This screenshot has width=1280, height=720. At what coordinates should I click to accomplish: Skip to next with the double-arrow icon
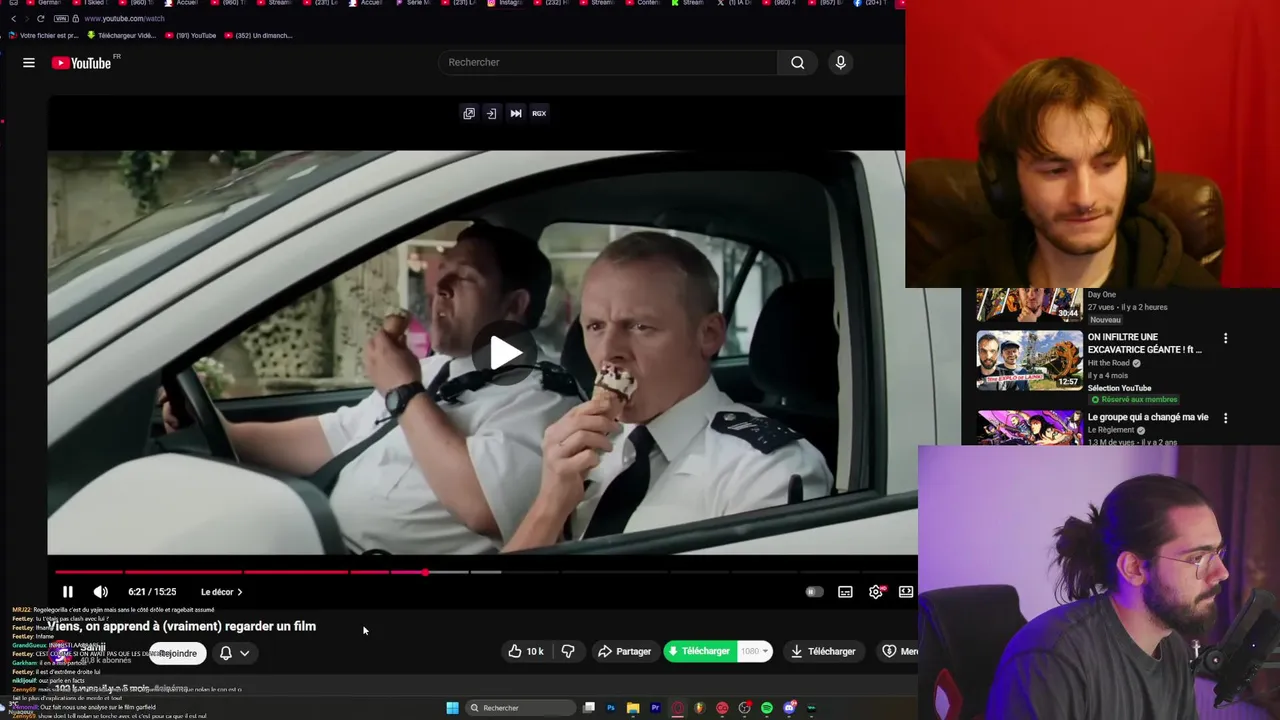516,113
